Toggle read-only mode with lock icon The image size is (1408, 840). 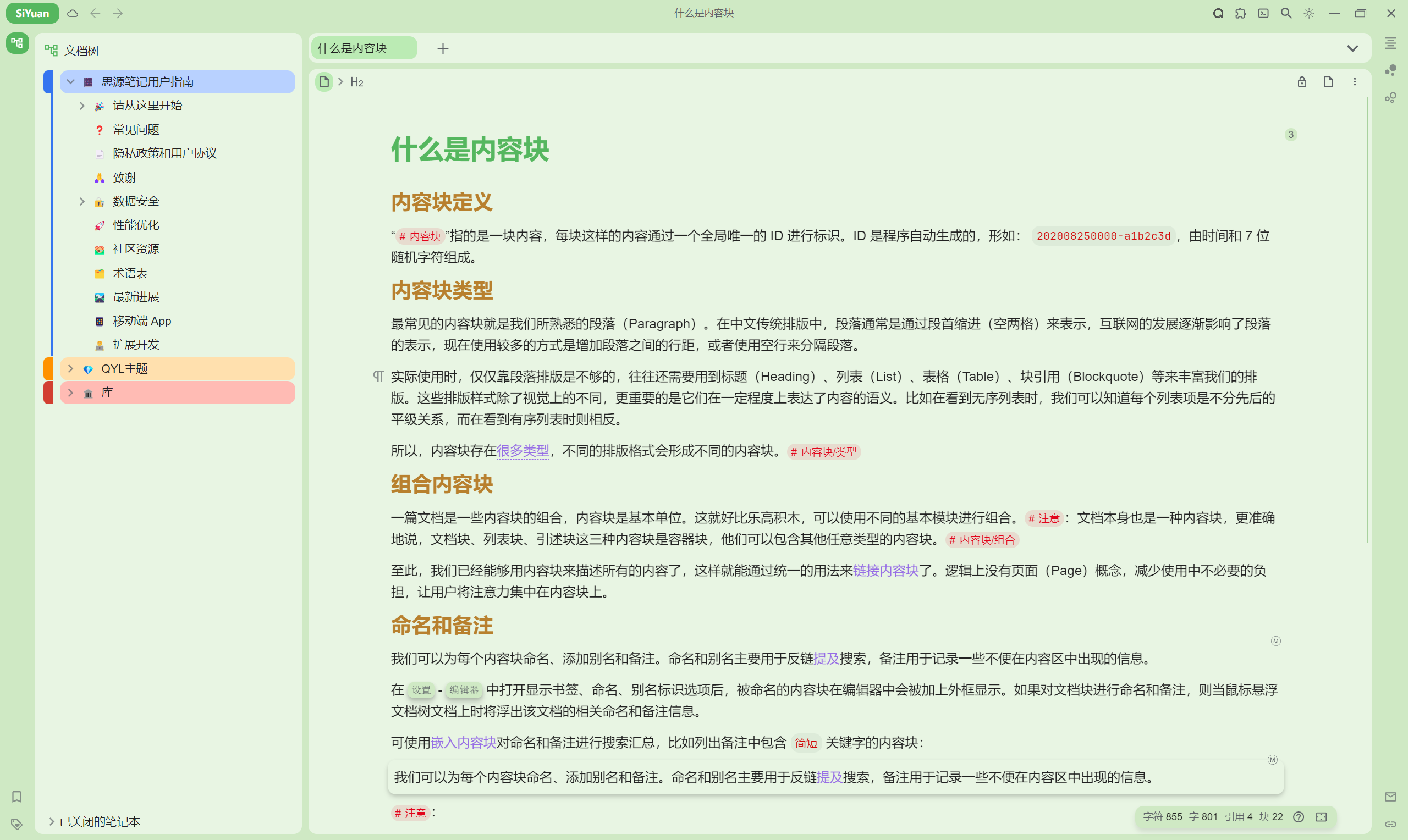[1301, 81]
